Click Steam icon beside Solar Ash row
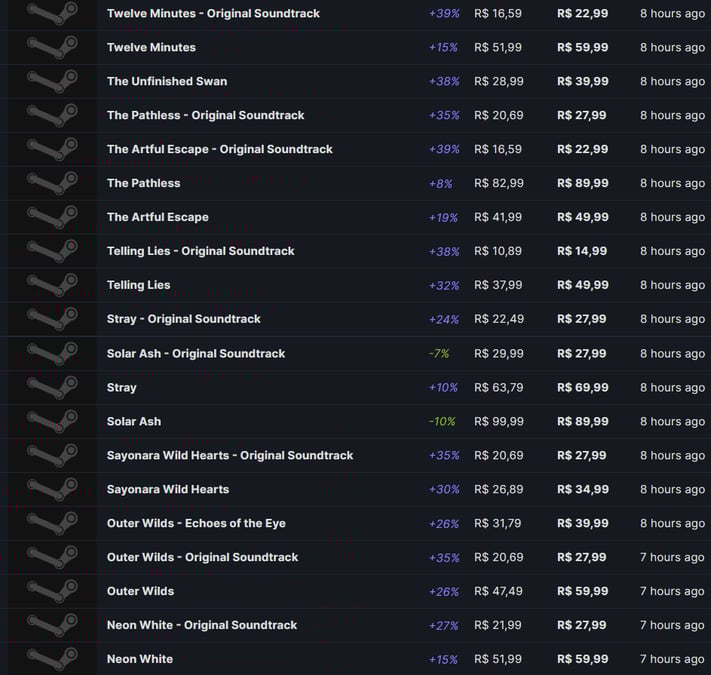Viewport: 711px width, 675px height. (52, 421)
